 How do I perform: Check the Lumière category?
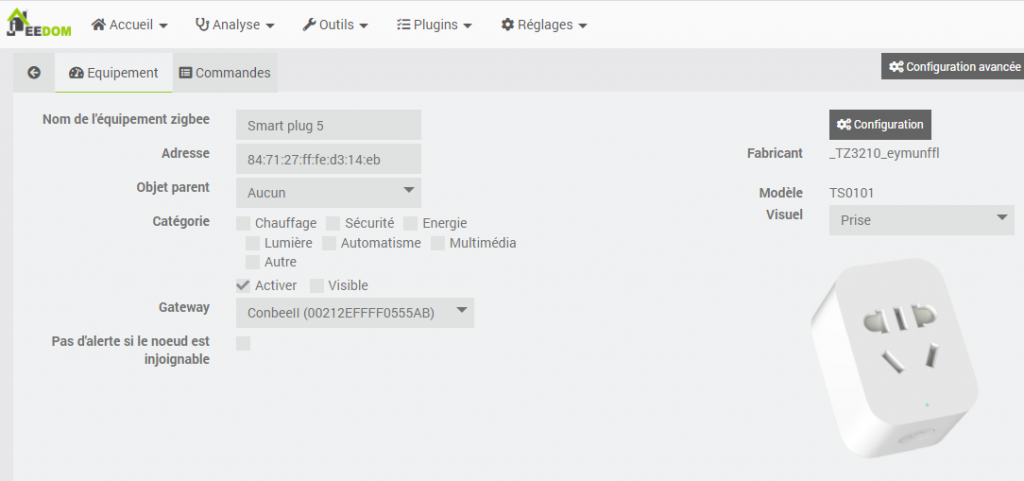point(253,243)
